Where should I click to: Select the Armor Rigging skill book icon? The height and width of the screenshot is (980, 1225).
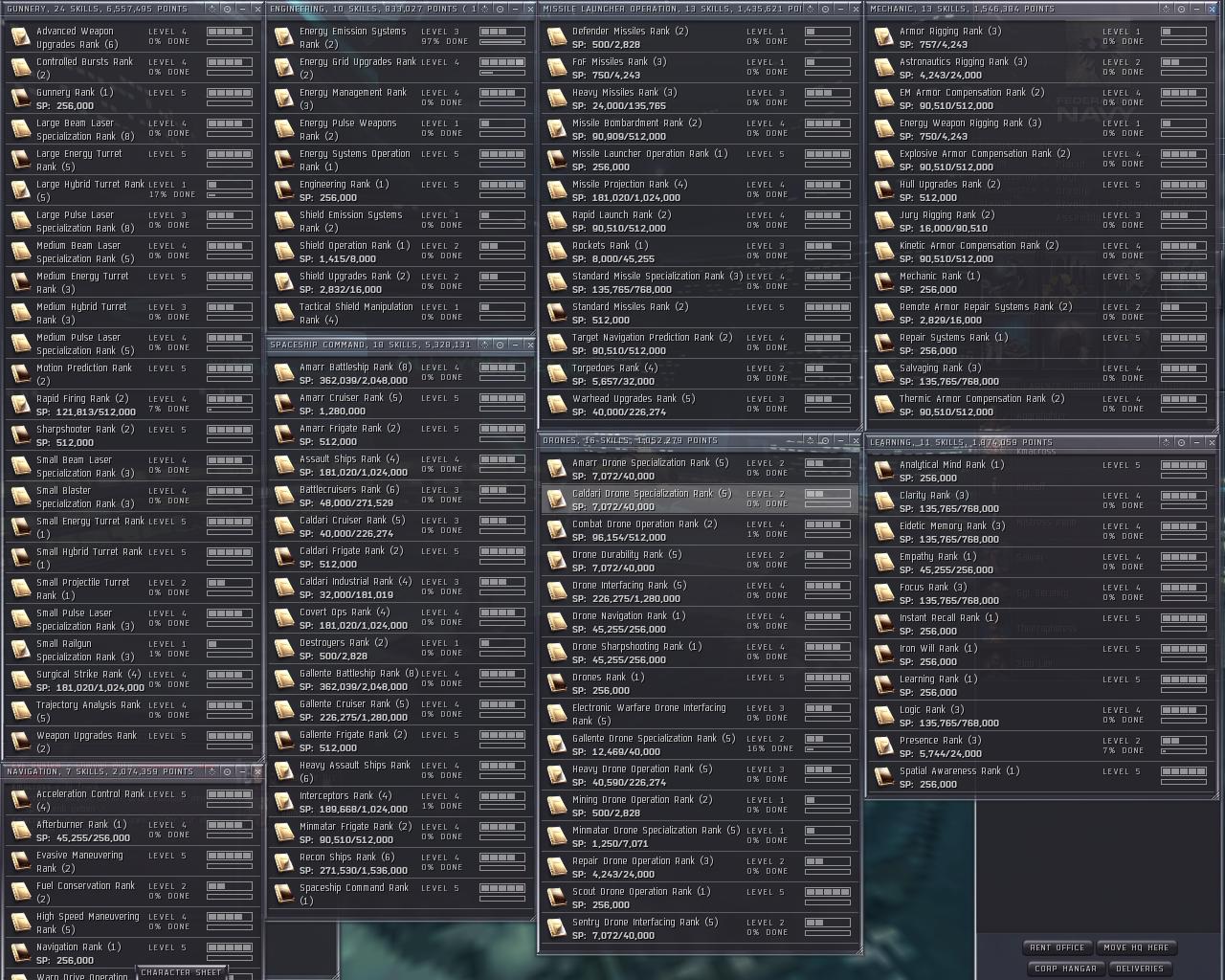(x=883, y=37)
